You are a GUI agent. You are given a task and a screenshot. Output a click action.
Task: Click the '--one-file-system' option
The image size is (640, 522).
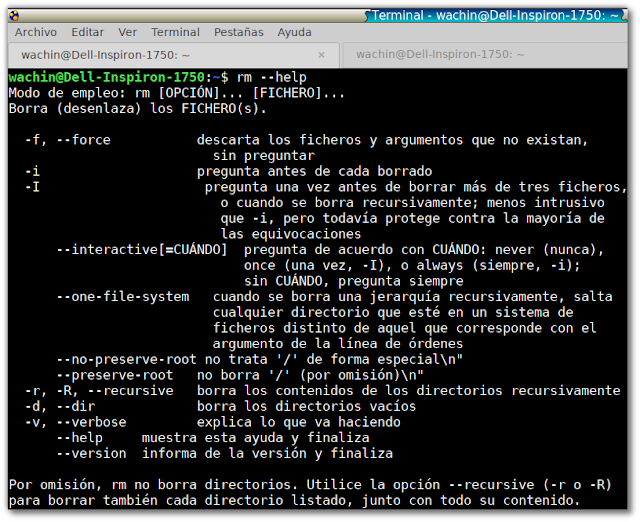pyautogui.click(x=123, y=296)
